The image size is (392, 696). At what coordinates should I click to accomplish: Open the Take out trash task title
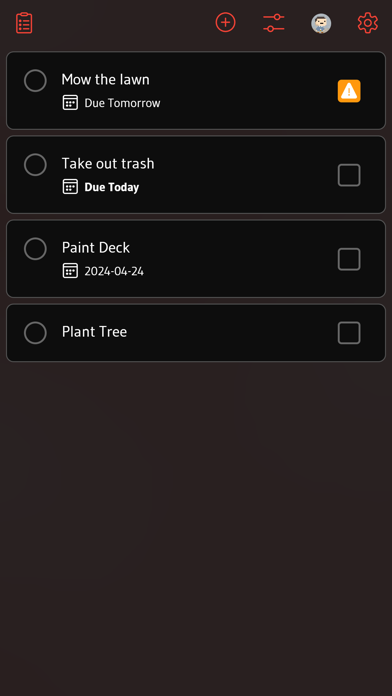click(x=108, y=163)
